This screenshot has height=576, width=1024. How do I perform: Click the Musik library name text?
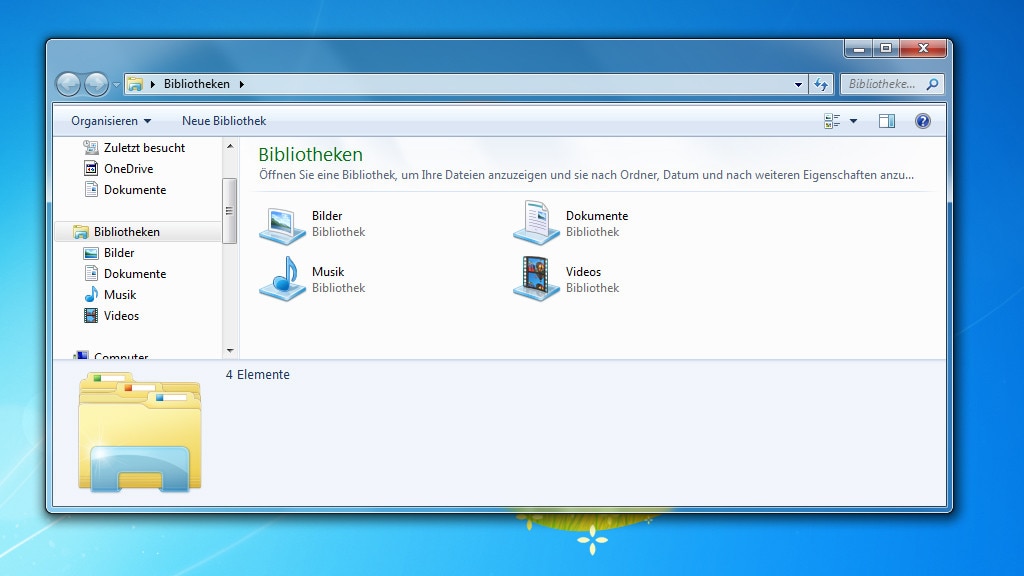coord(328,272)
